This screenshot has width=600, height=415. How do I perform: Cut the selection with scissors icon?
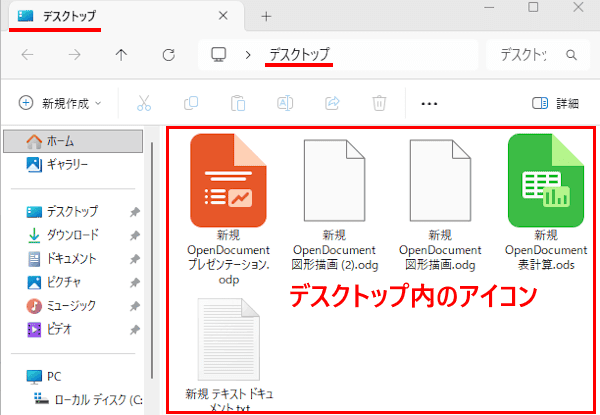click(144, 103)
